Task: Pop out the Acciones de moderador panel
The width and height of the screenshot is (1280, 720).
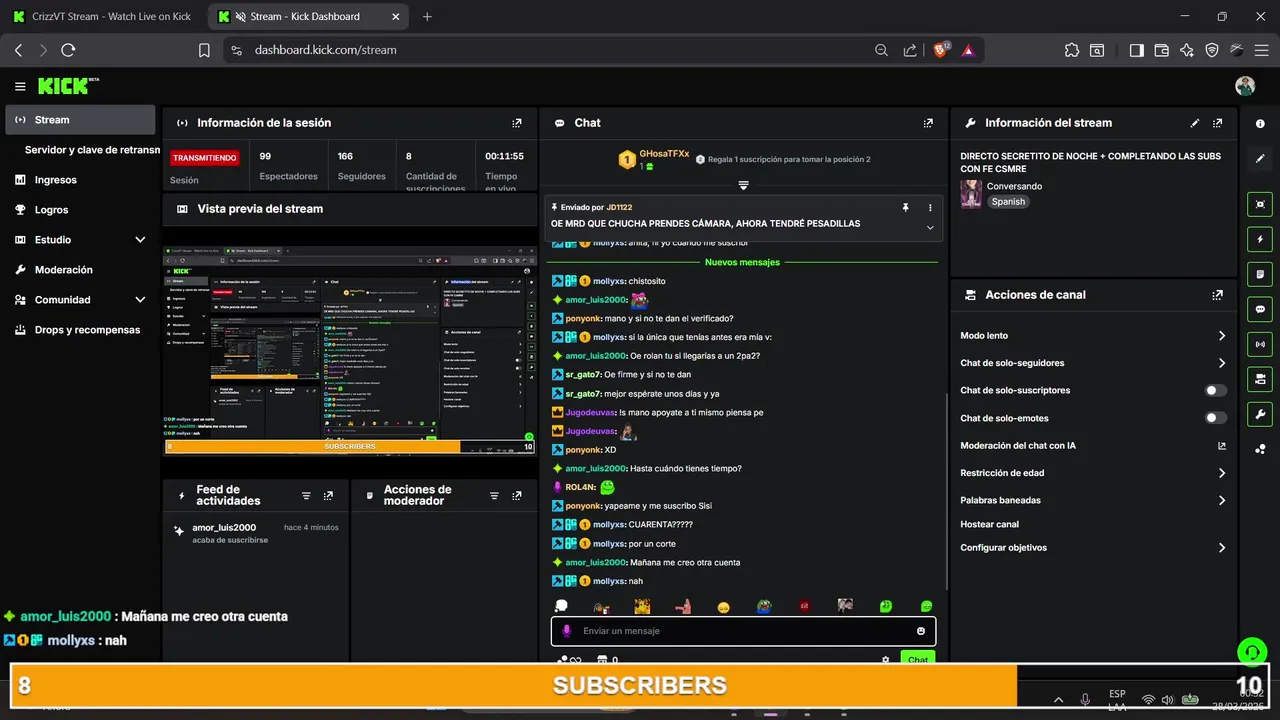Action: click(517, 496)
